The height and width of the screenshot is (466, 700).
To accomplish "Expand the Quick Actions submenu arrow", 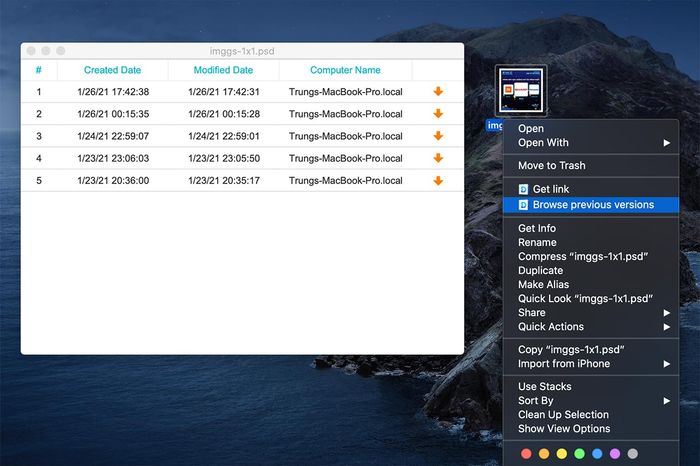I will tap(667, 327).
